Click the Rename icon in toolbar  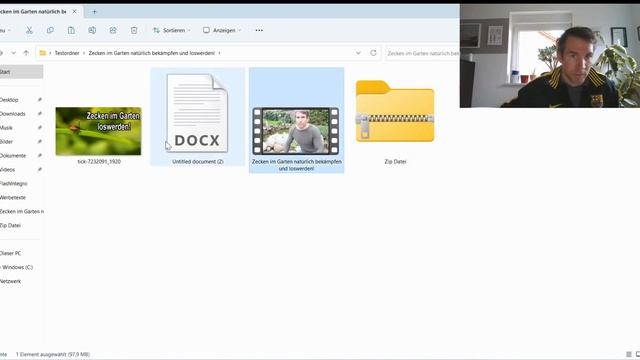92,30
